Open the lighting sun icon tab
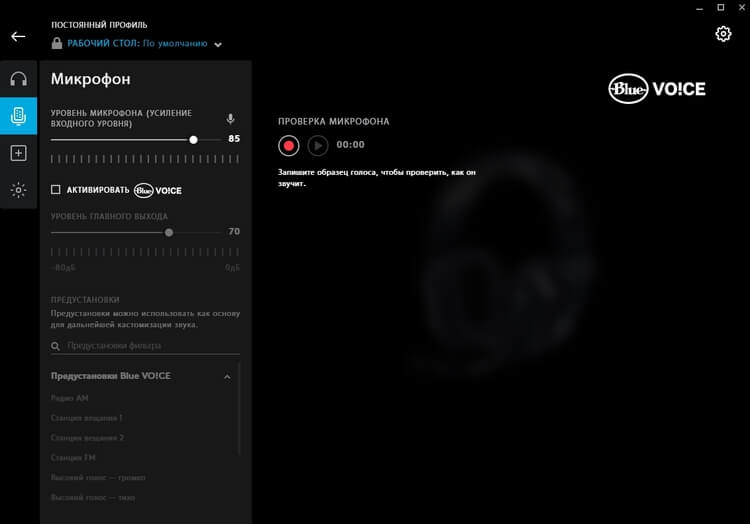The width and height of the screenshot is (750, 524). click(19, 190)
